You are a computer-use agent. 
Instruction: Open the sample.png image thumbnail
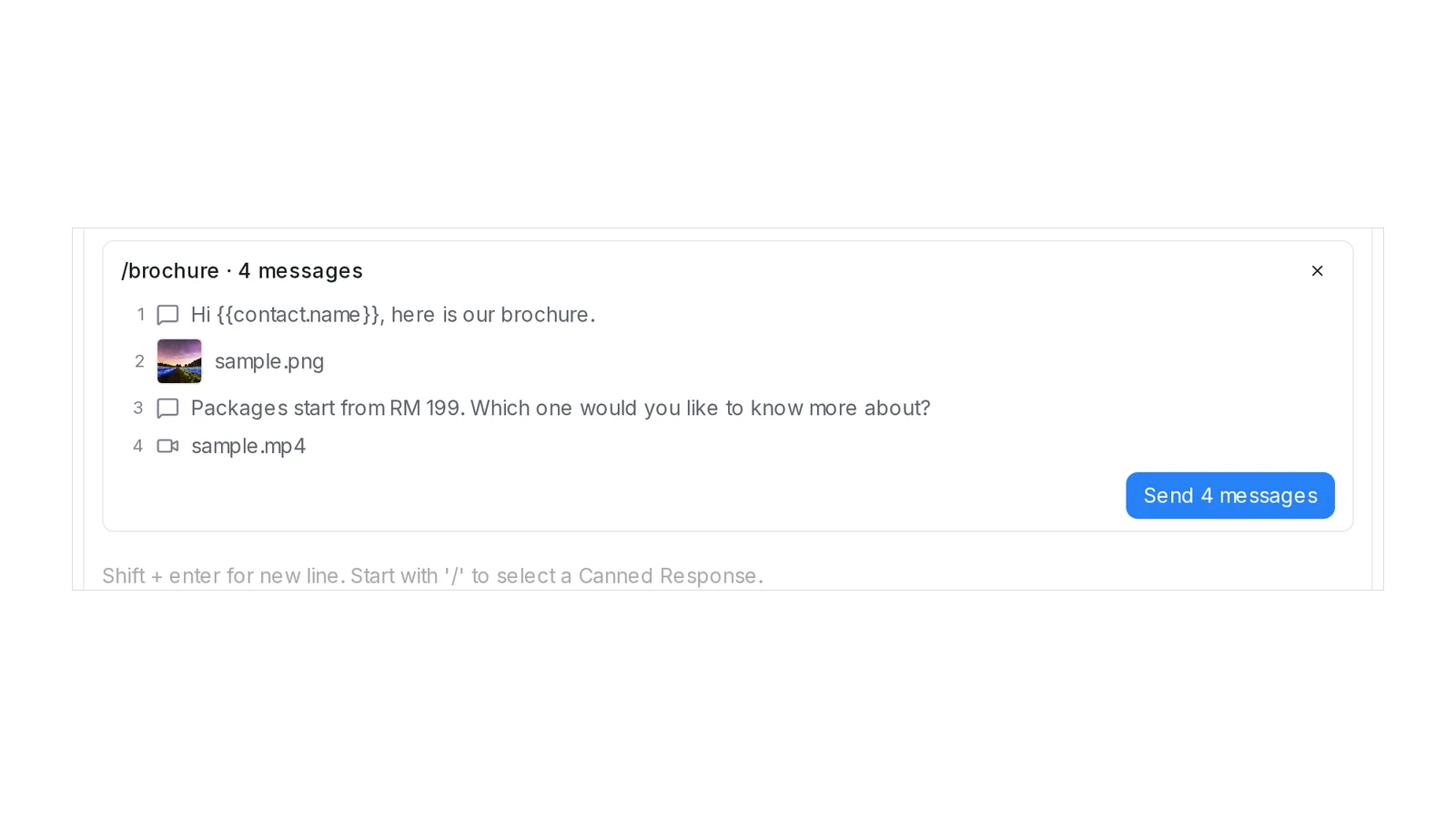point(179,361)
